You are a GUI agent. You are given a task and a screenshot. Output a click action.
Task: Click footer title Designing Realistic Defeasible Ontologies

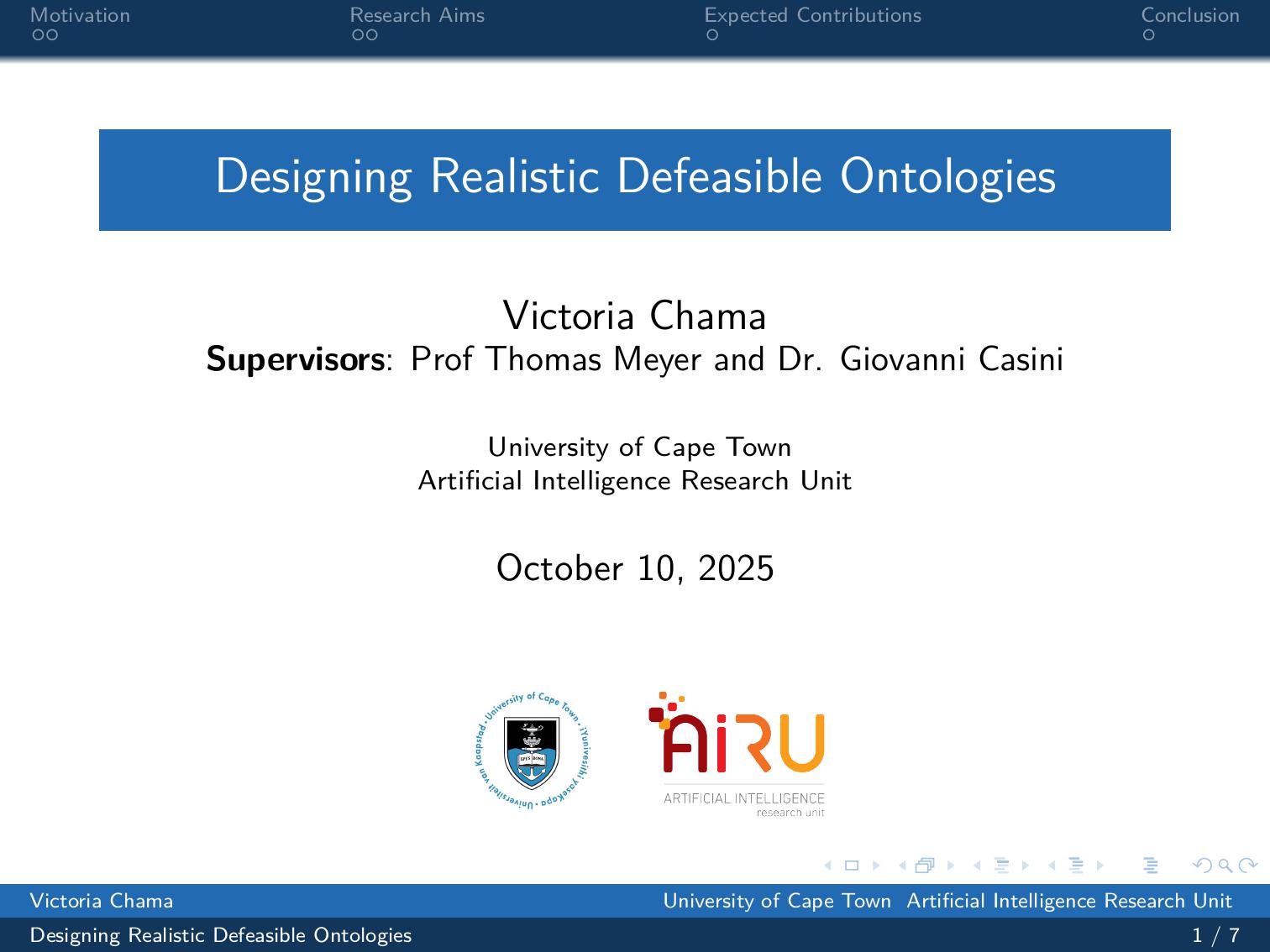[221, 935]
